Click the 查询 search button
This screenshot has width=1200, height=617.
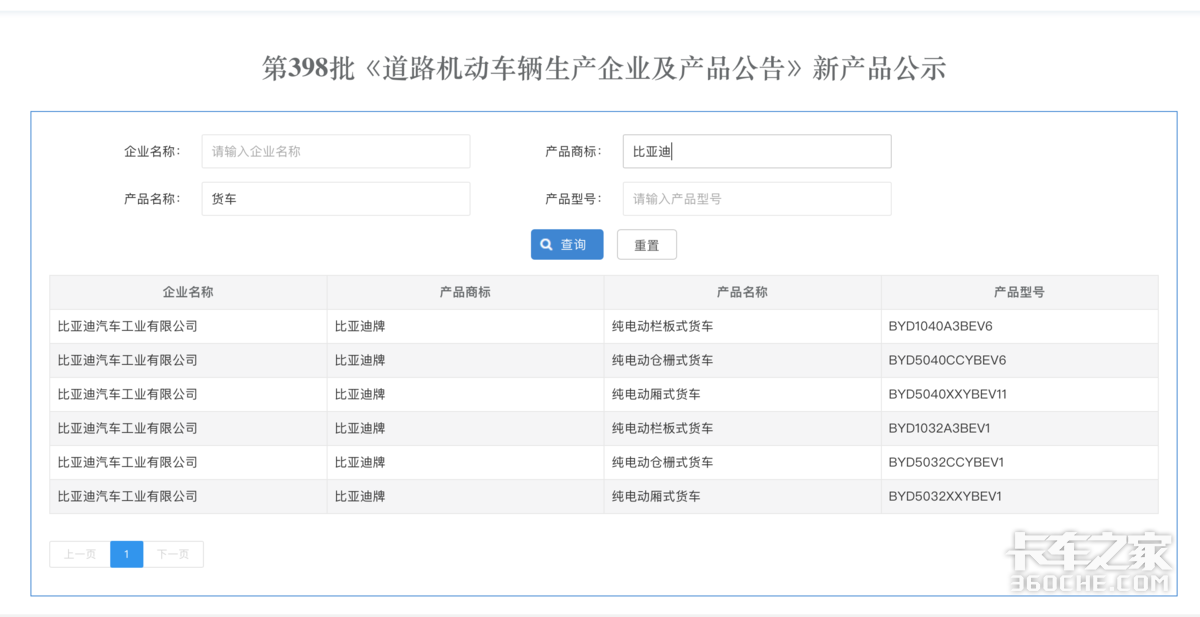(x=567, y=245)
